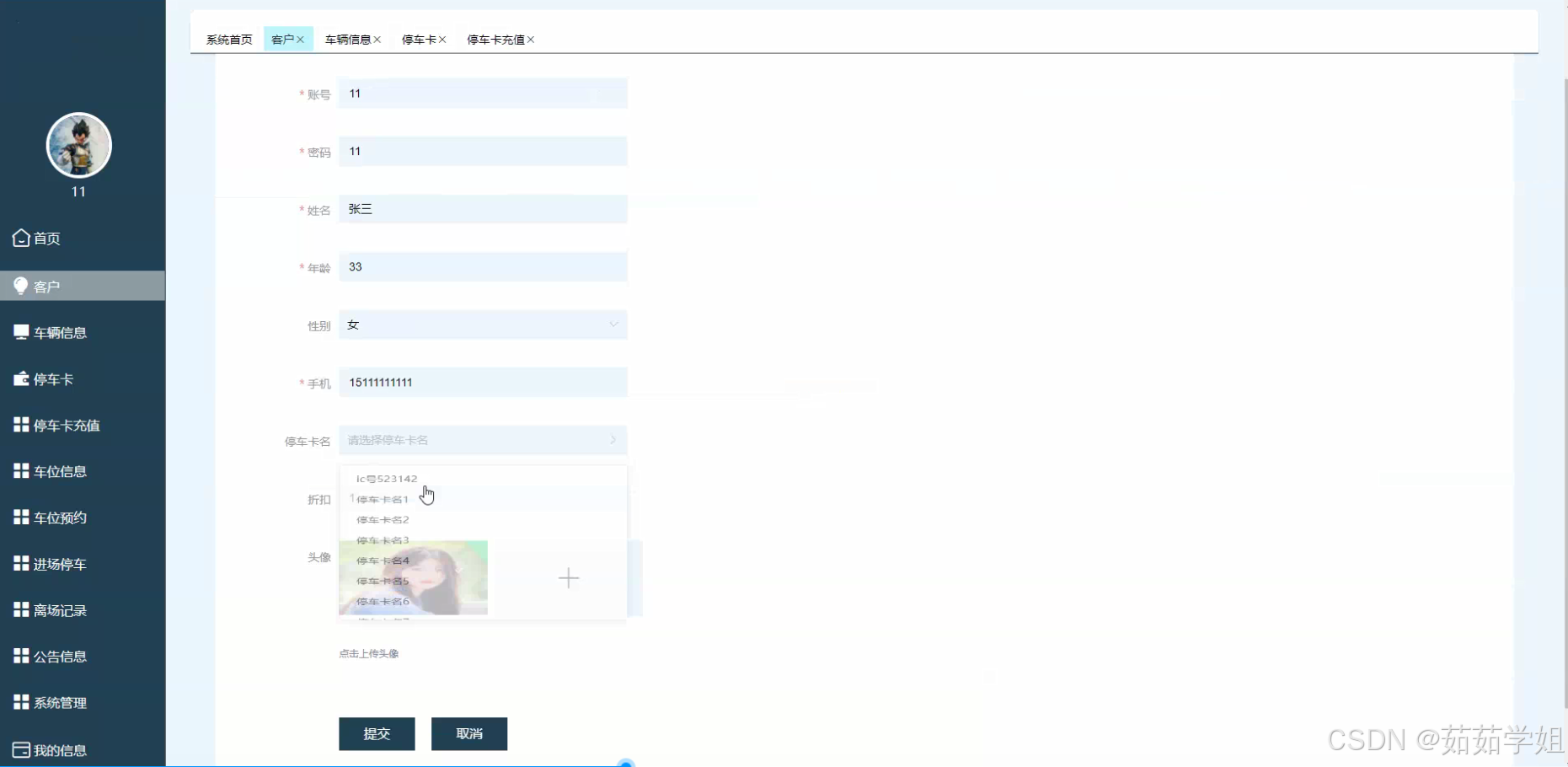Open 停车卡充值 from the sidebar

(x=20, y=425)
